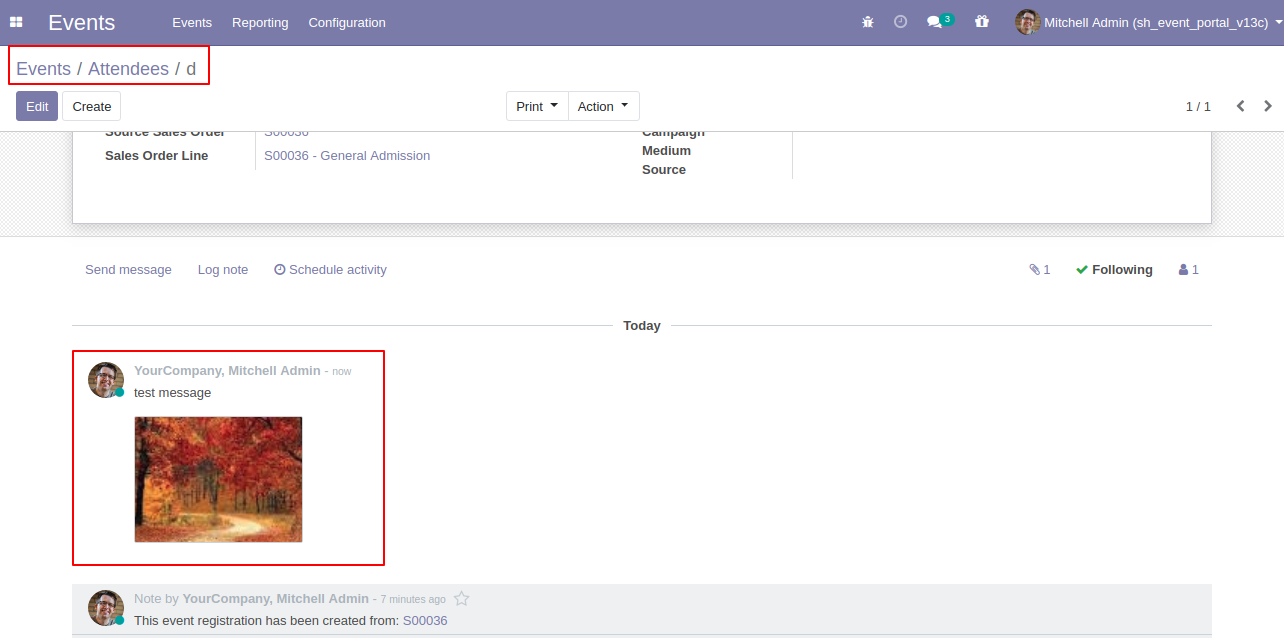Star the event registration note
Screen dimensions: 1284x638
(x=461, y=599)
